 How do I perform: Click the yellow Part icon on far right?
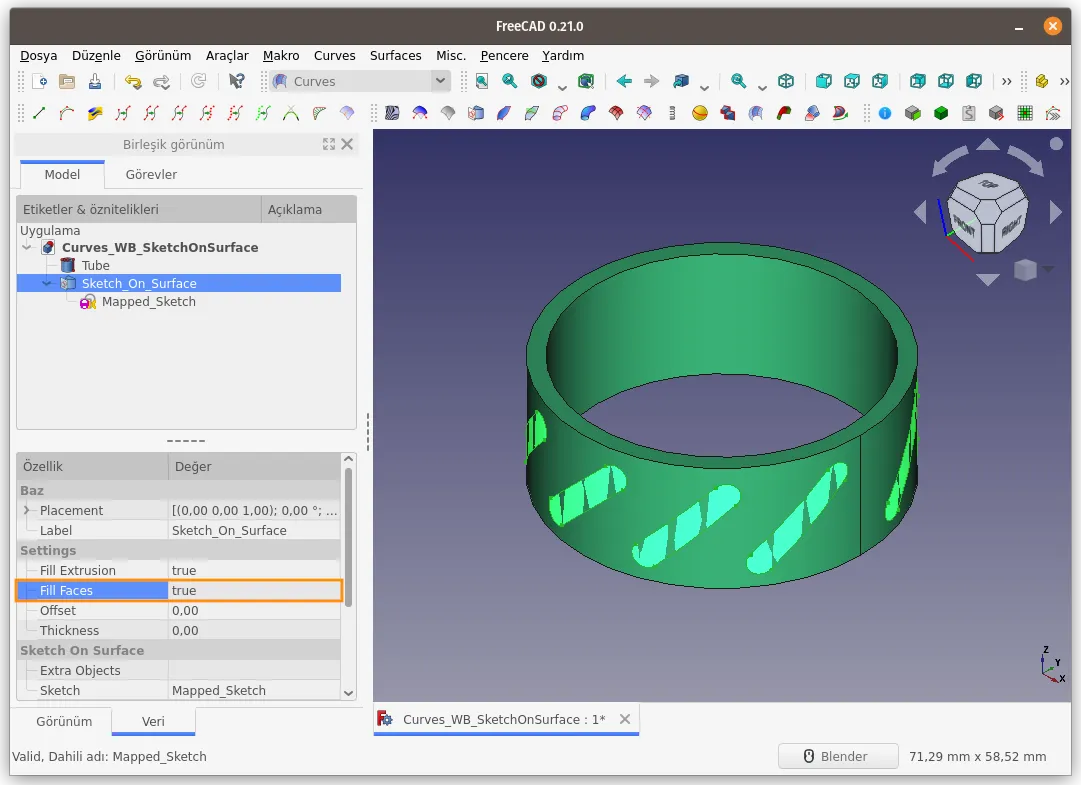pyautogui.click(x=1042, y=81)
